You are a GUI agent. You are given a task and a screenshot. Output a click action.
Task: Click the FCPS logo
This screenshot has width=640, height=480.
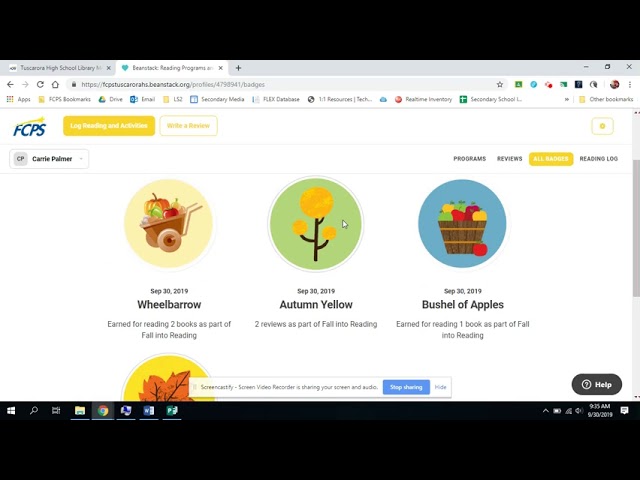[29, 127]
